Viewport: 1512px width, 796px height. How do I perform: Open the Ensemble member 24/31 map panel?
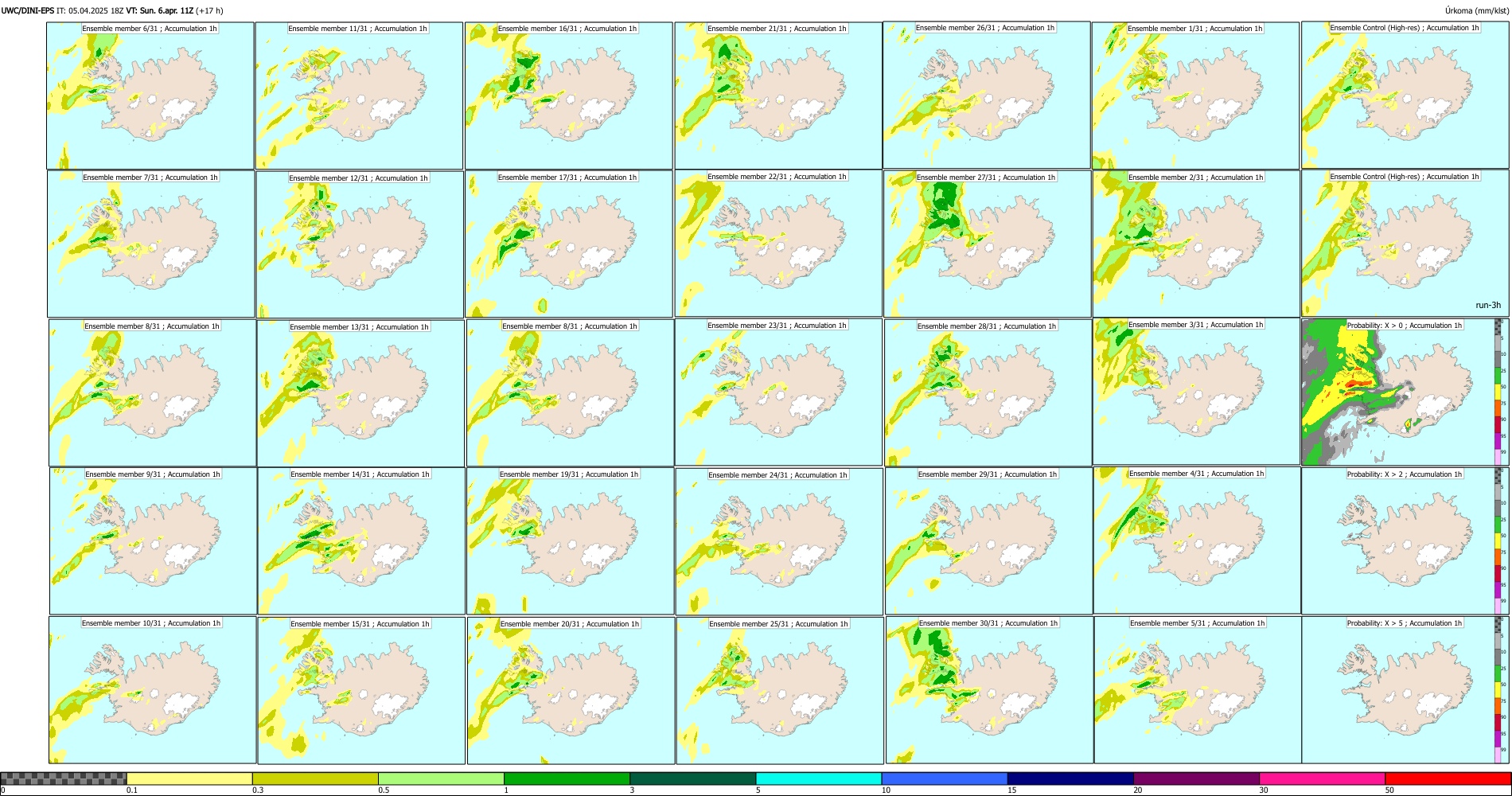click(x=780, y=542)
